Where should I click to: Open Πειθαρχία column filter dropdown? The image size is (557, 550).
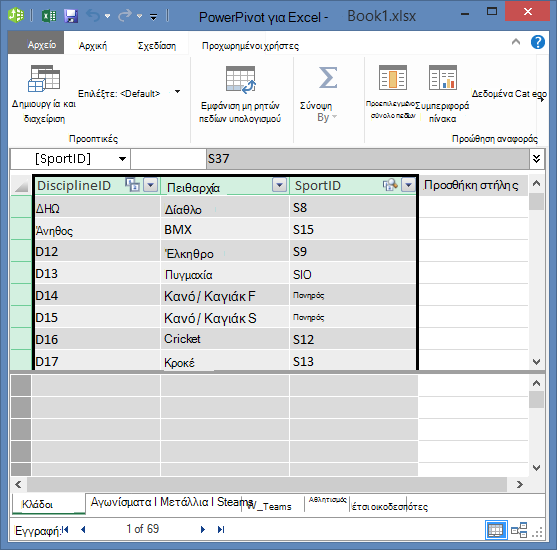tap(280, 185)
